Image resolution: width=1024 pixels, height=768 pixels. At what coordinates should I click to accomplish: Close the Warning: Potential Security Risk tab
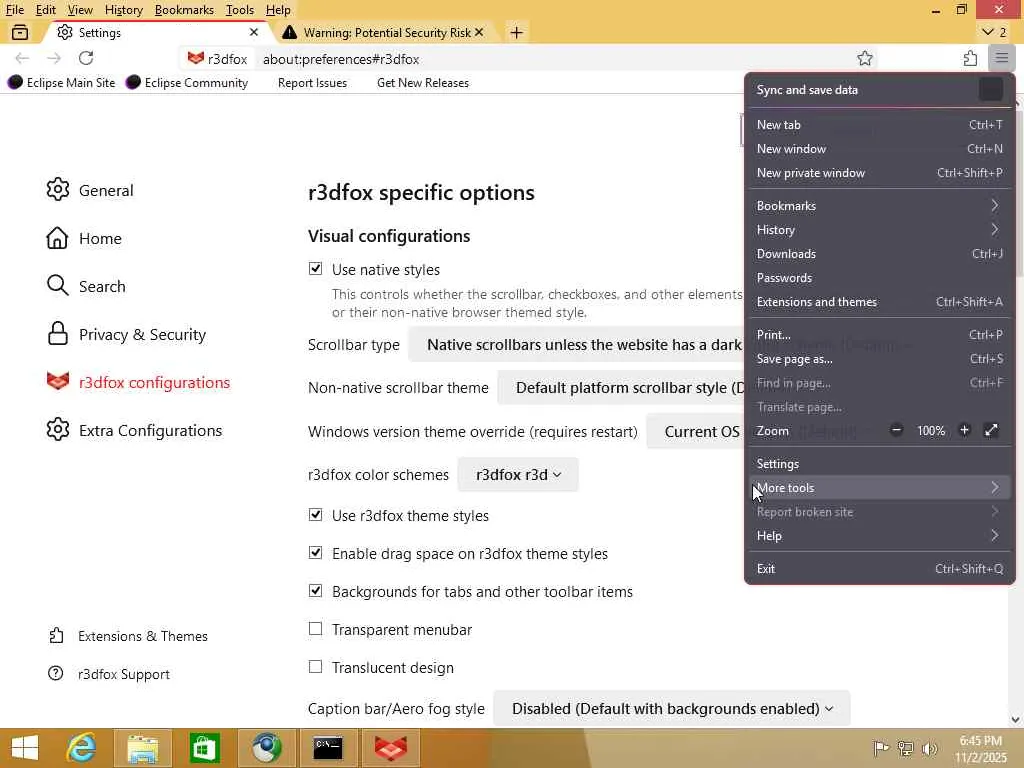[x=479, y=32]
